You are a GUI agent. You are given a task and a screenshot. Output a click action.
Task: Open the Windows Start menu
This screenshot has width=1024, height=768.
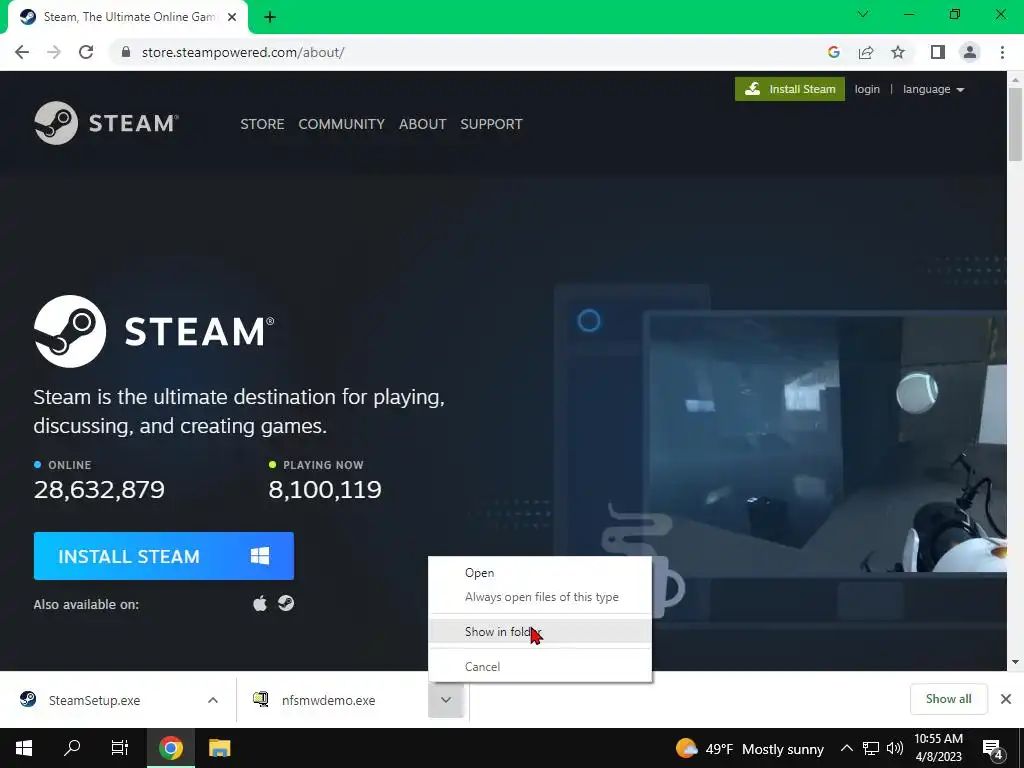pos(24,748)
